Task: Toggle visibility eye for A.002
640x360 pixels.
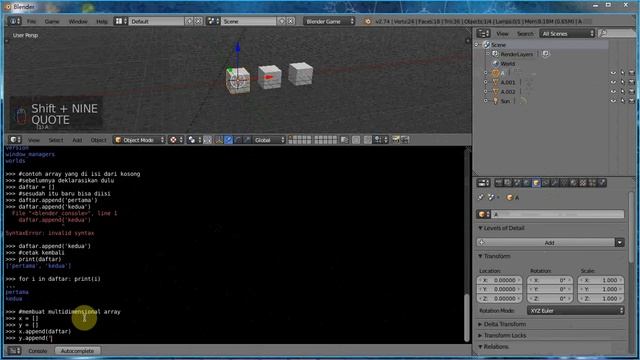Action: click(613, 92)
